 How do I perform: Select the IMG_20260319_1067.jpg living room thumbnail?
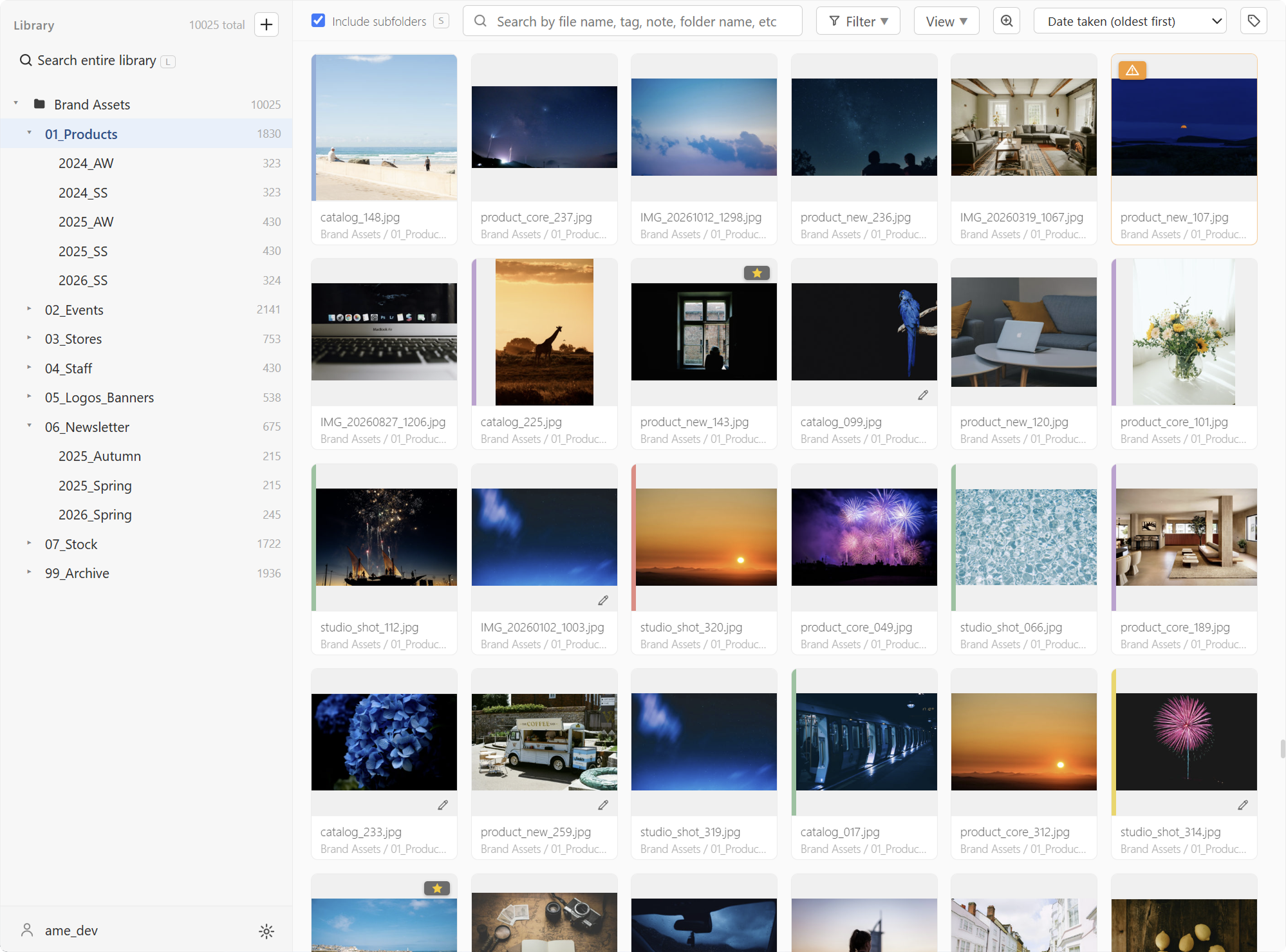(x=1023, y=127)
